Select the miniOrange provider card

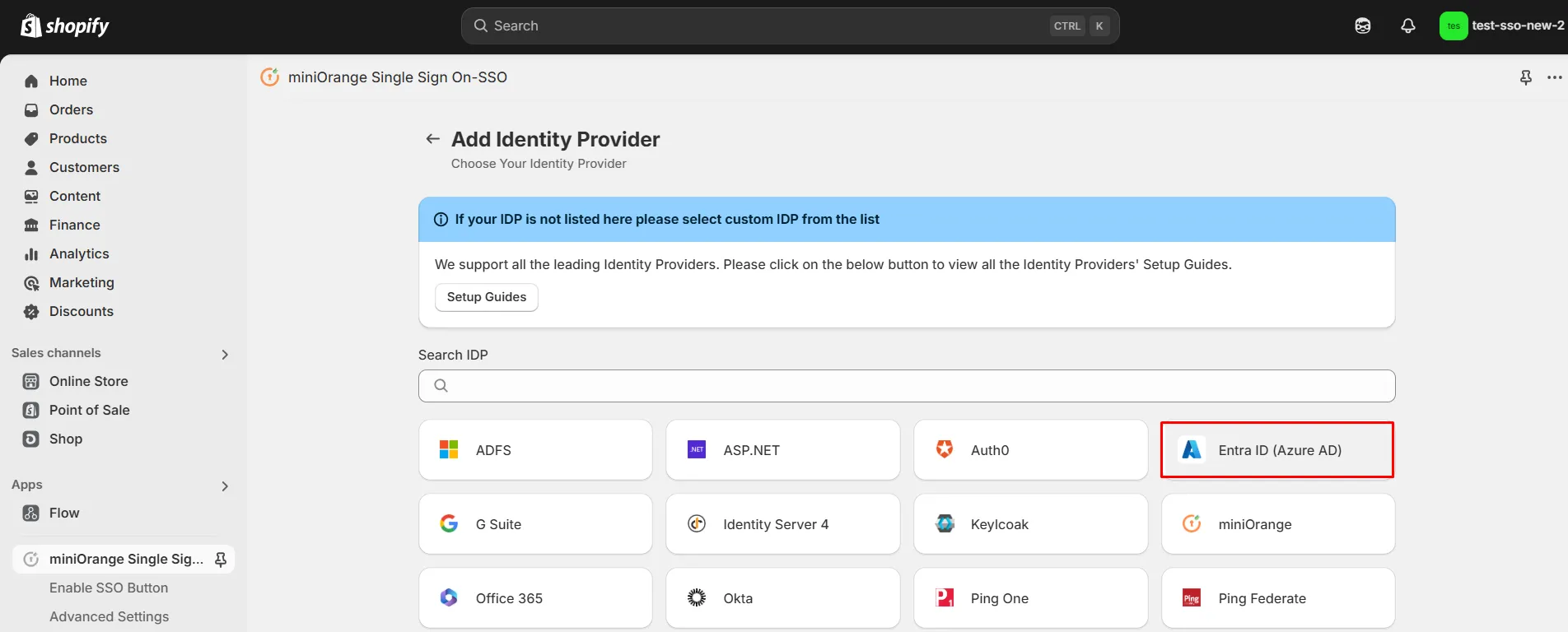pyautogui.click(x=1278, y=524)
